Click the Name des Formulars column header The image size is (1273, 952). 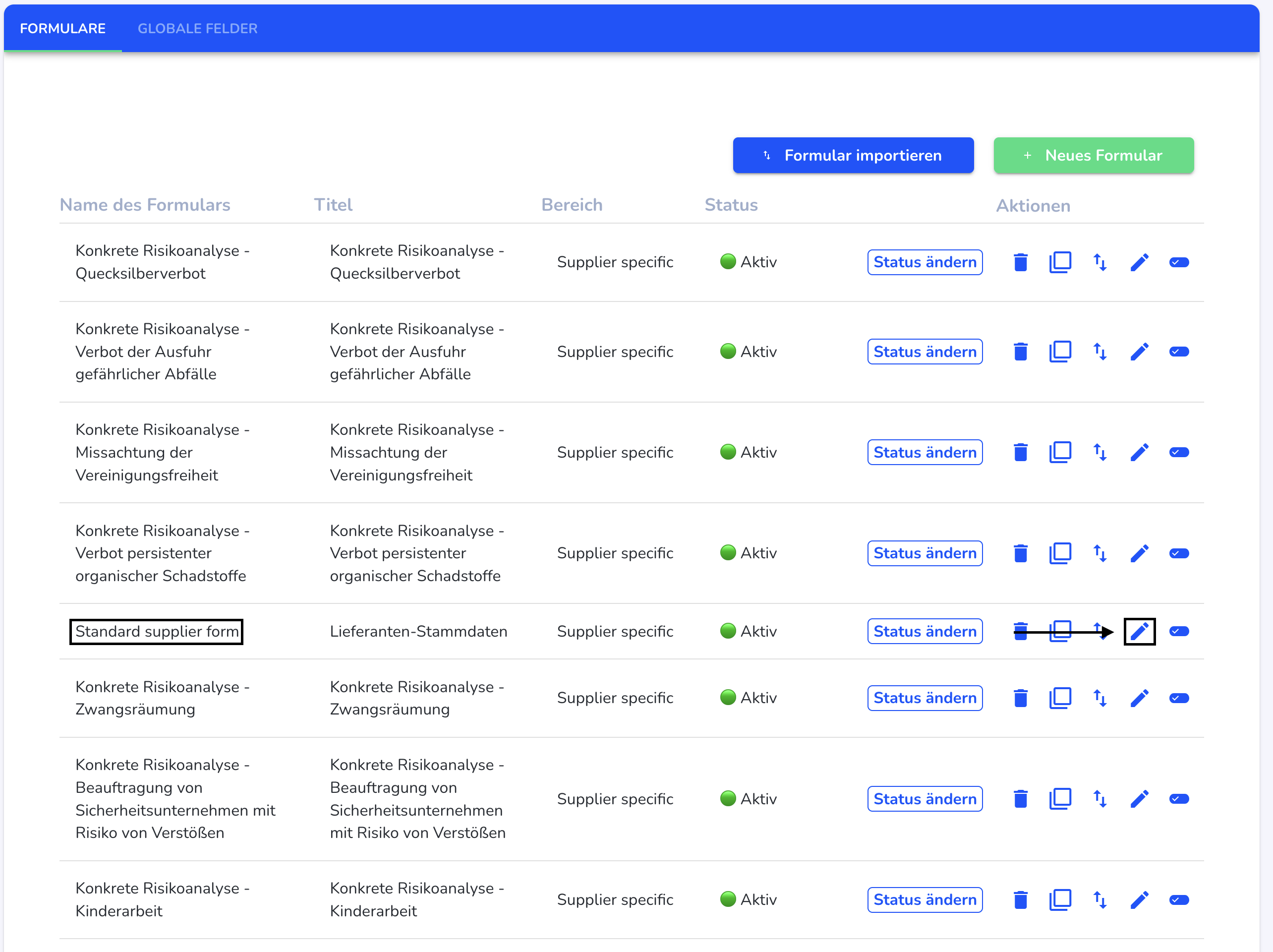[x=145, y=205]
